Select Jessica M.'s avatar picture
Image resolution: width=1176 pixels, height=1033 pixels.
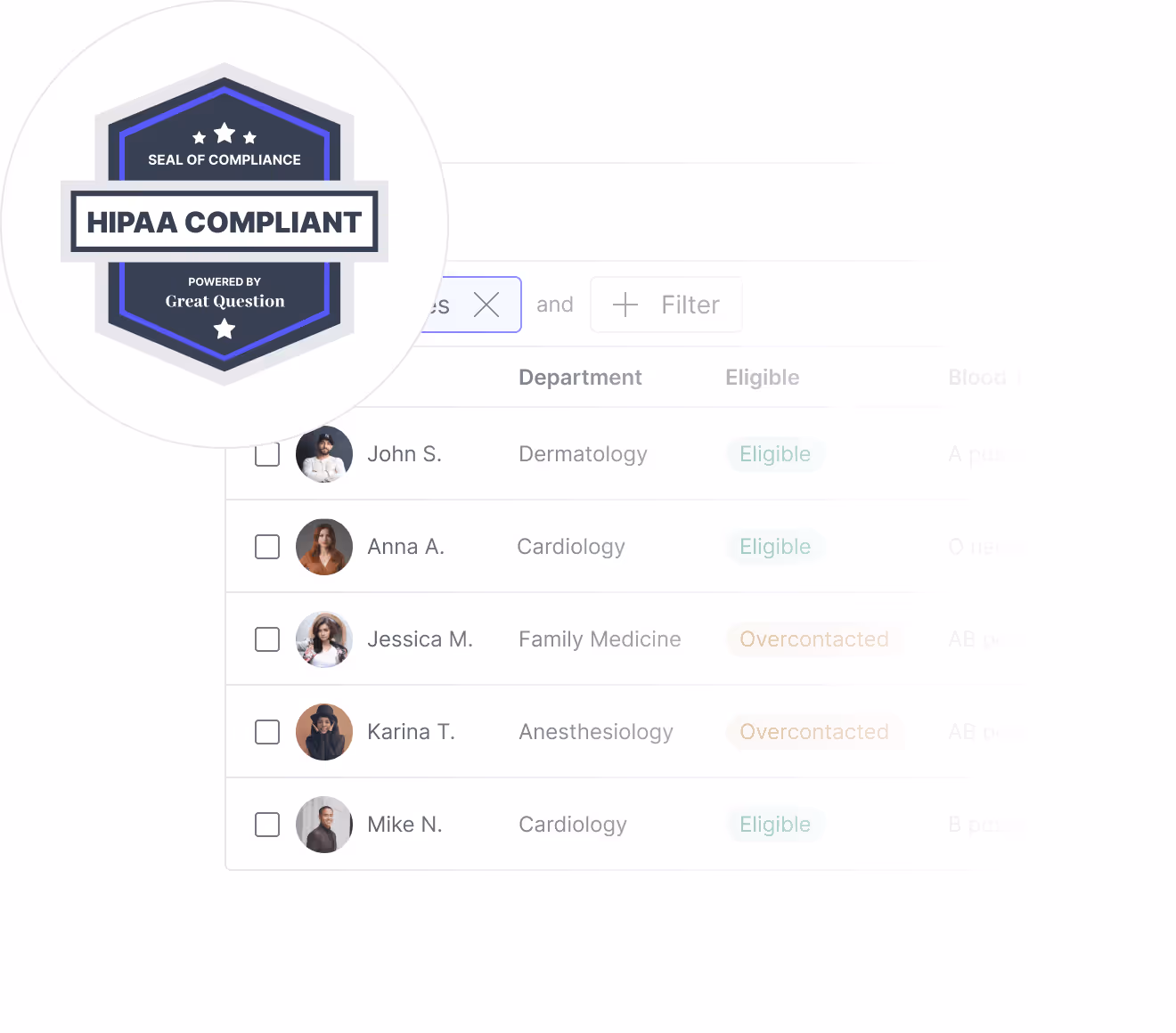tap(323, 639)
